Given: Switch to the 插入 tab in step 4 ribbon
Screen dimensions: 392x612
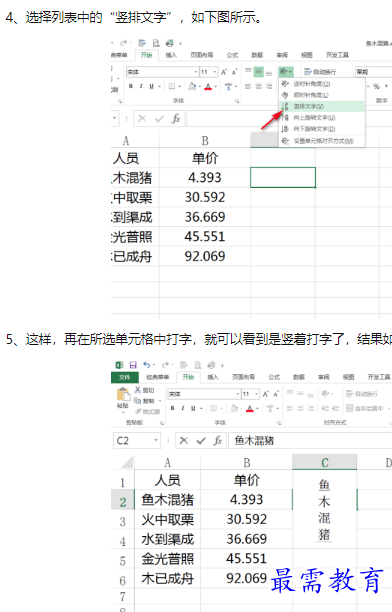Looking at the screenshot, I should [171, 55].
